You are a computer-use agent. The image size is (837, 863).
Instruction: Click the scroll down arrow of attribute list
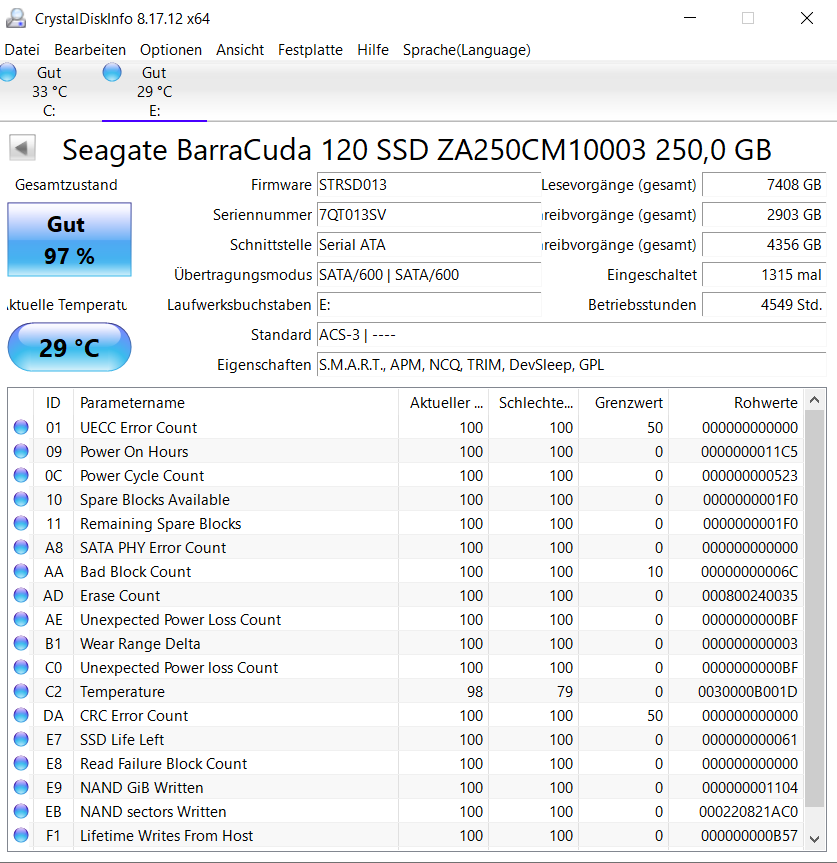pyautogui.click(x=815, y=839)
